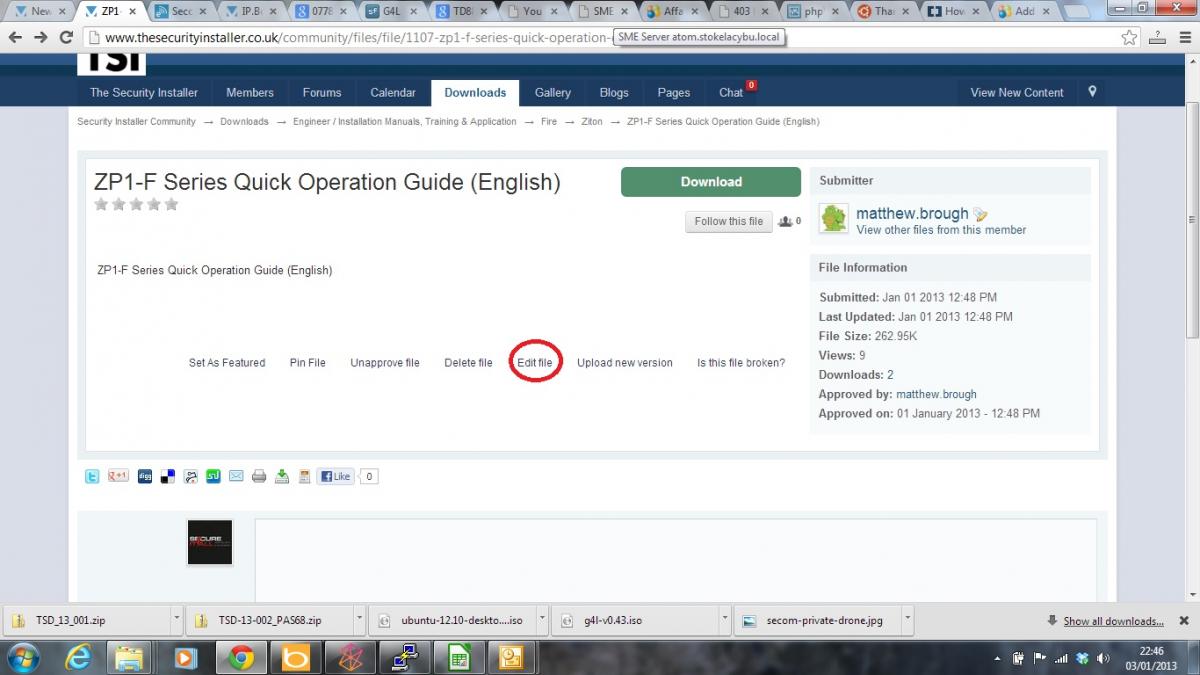Open the Gallery tab
The width and height of the screenshot is (1200, 675).
point(552,92)
